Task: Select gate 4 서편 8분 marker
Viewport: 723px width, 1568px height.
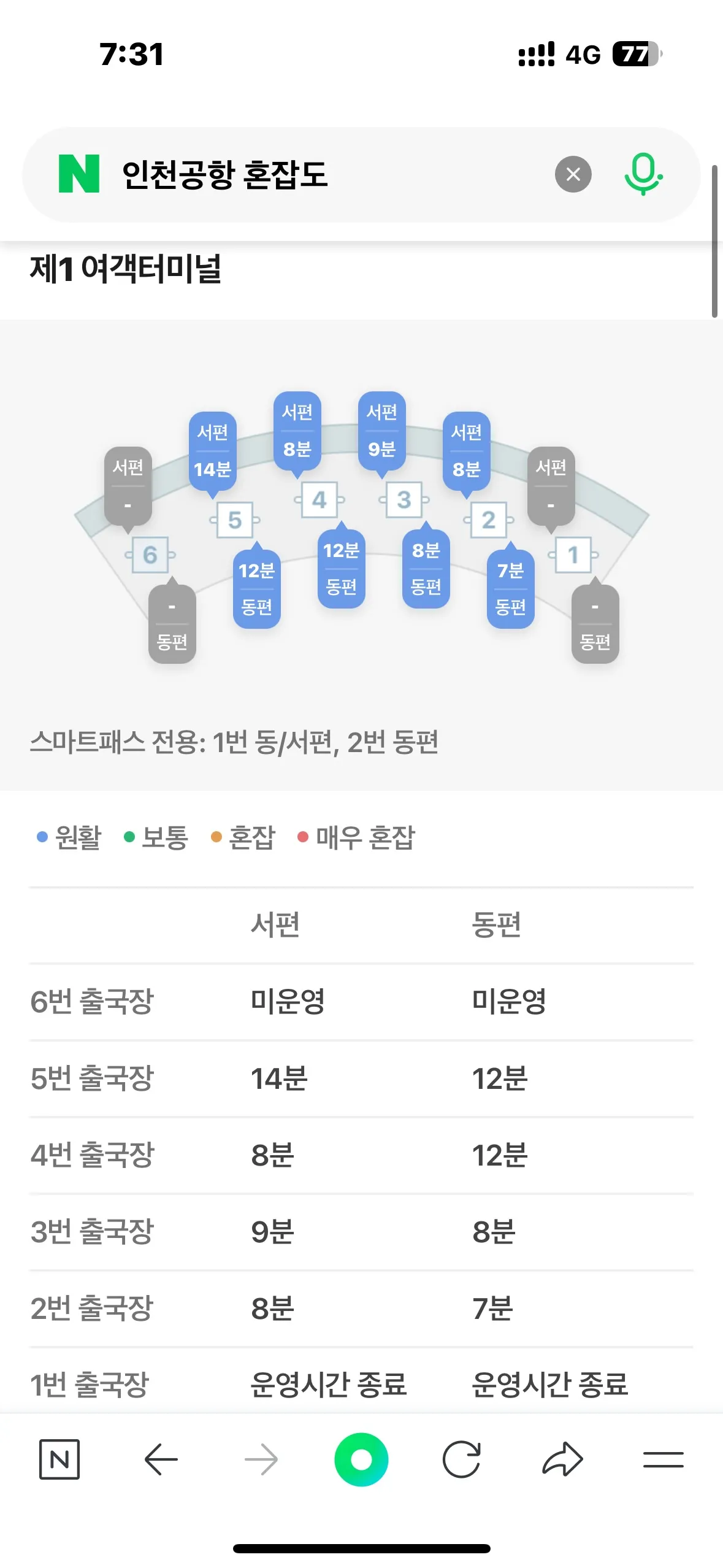Action: click(297, 431)
